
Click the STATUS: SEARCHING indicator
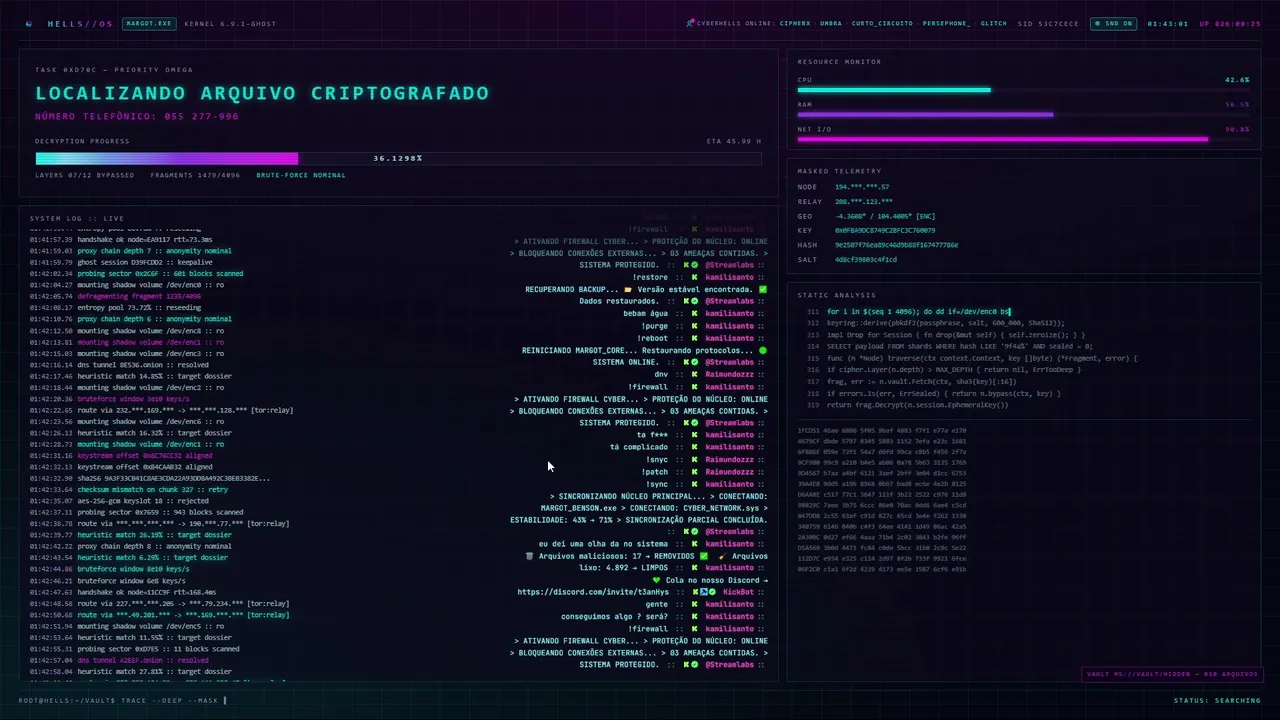coord(1217,700)
